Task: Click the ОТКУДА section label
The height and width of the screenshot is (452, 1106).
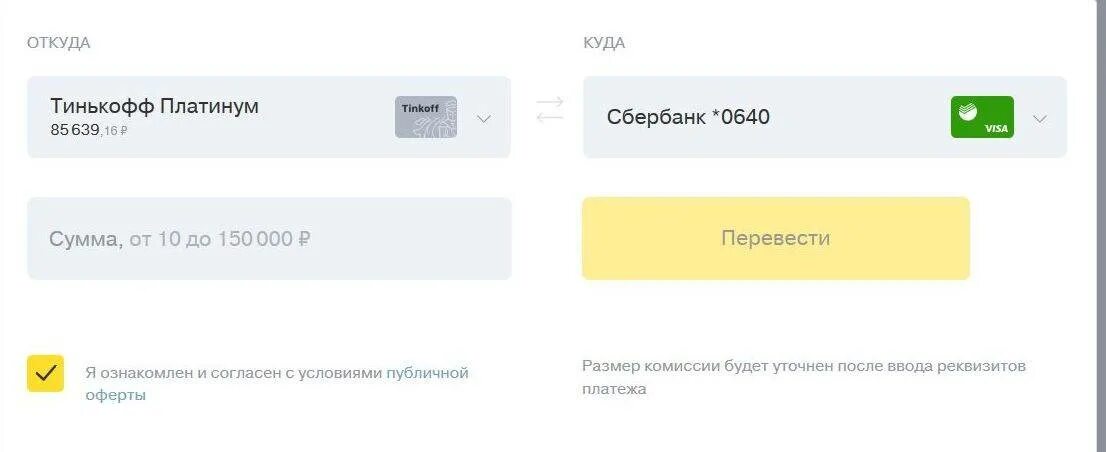Action: click(59, 42)
